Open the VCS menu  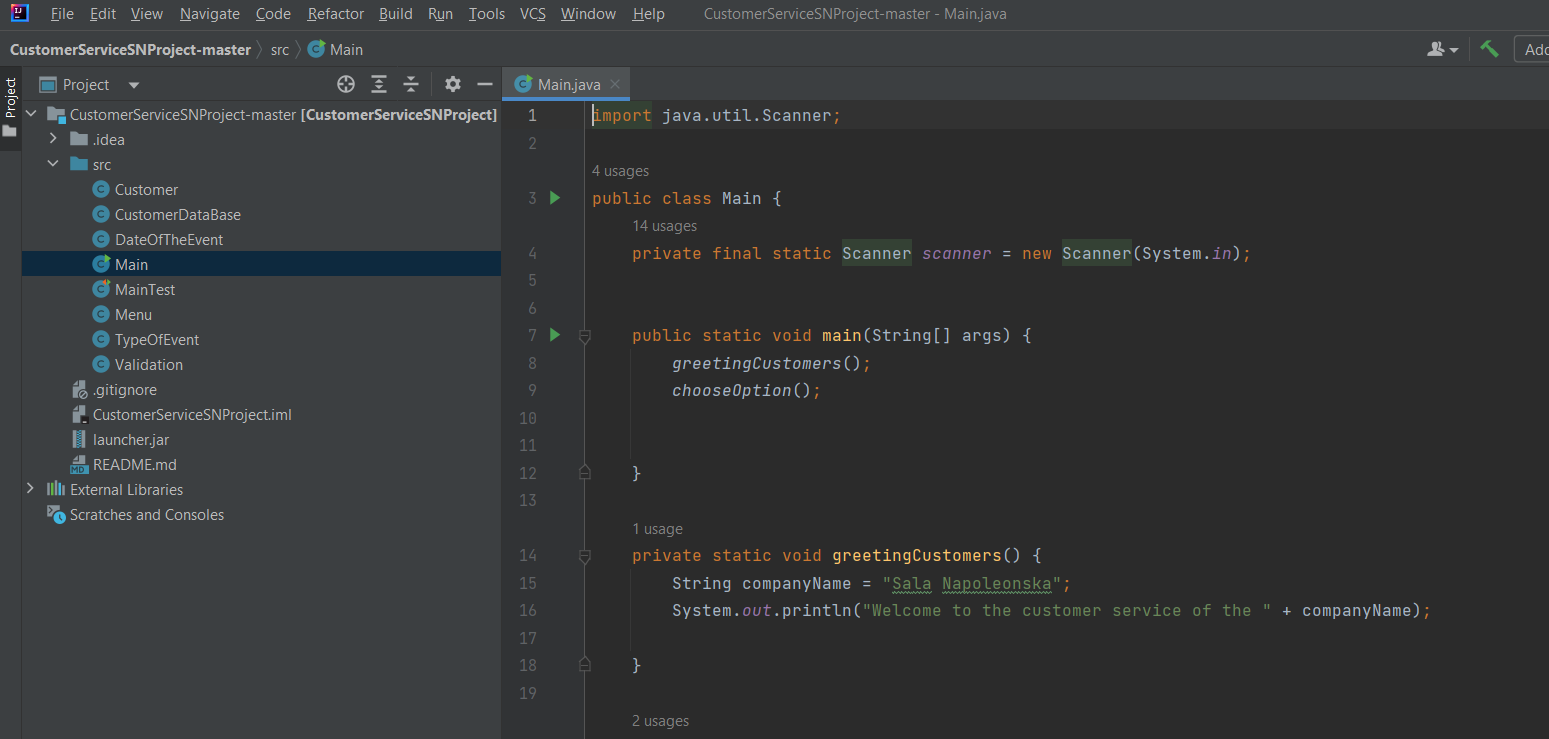(532, 14)
